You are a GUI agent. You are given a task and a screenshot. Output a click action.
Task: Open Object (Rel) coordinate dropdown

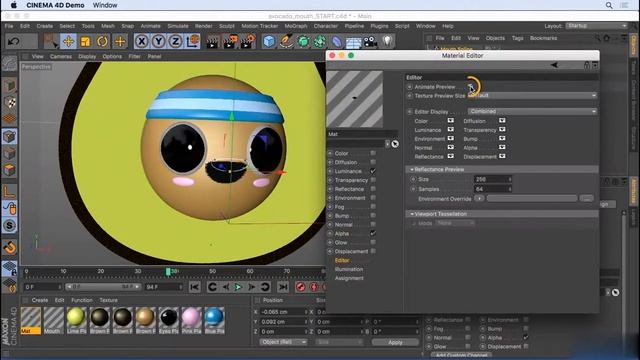[284, 342]
